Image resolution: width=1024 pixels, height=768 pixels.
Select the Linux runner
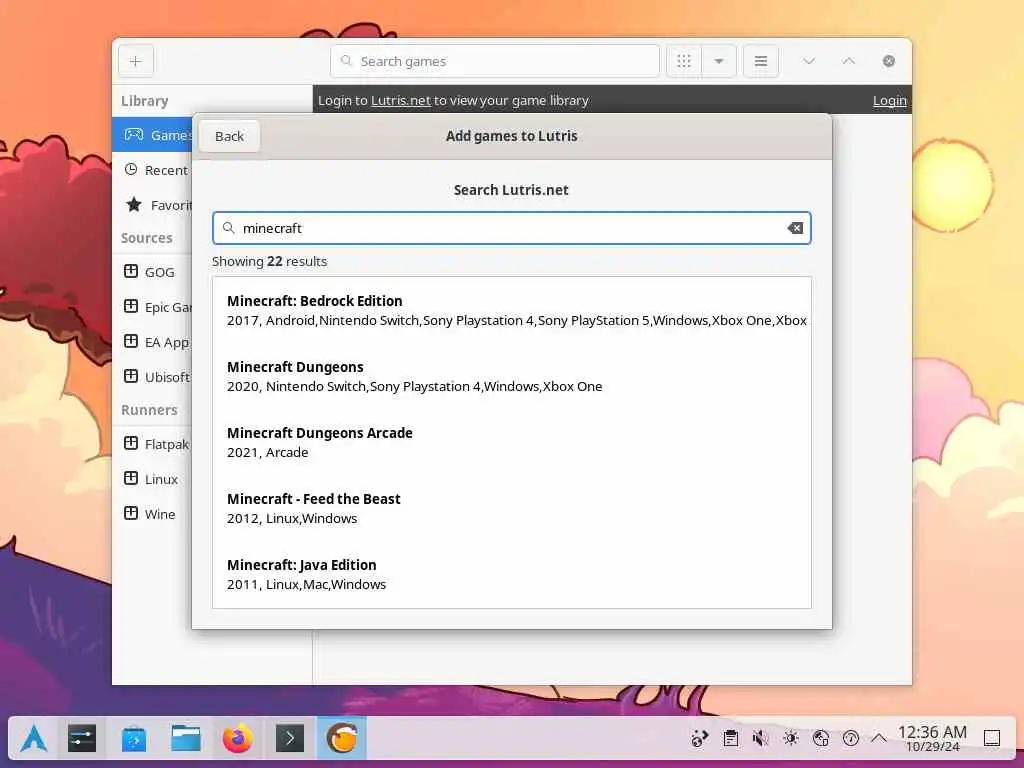click(152, 479)
